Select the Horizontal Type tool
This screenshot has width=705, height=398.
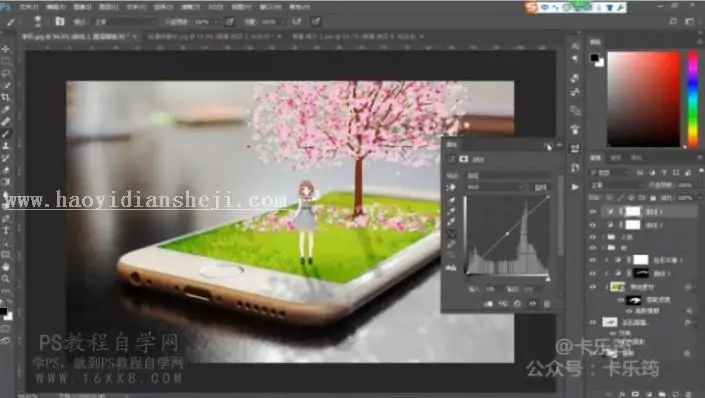click(x=6, y=231)
